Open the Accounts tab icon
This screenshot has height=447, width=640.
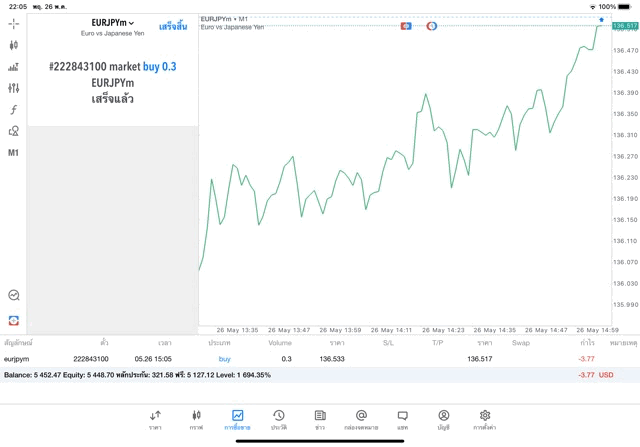tap(443, 419)
